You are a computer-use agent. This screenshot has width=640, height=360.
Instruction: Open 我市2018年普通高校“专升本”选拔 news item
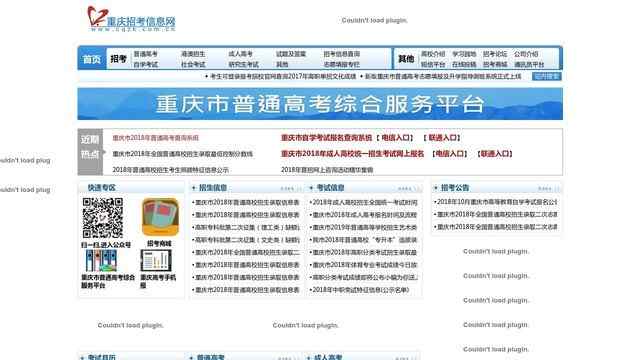pos(364,240)
